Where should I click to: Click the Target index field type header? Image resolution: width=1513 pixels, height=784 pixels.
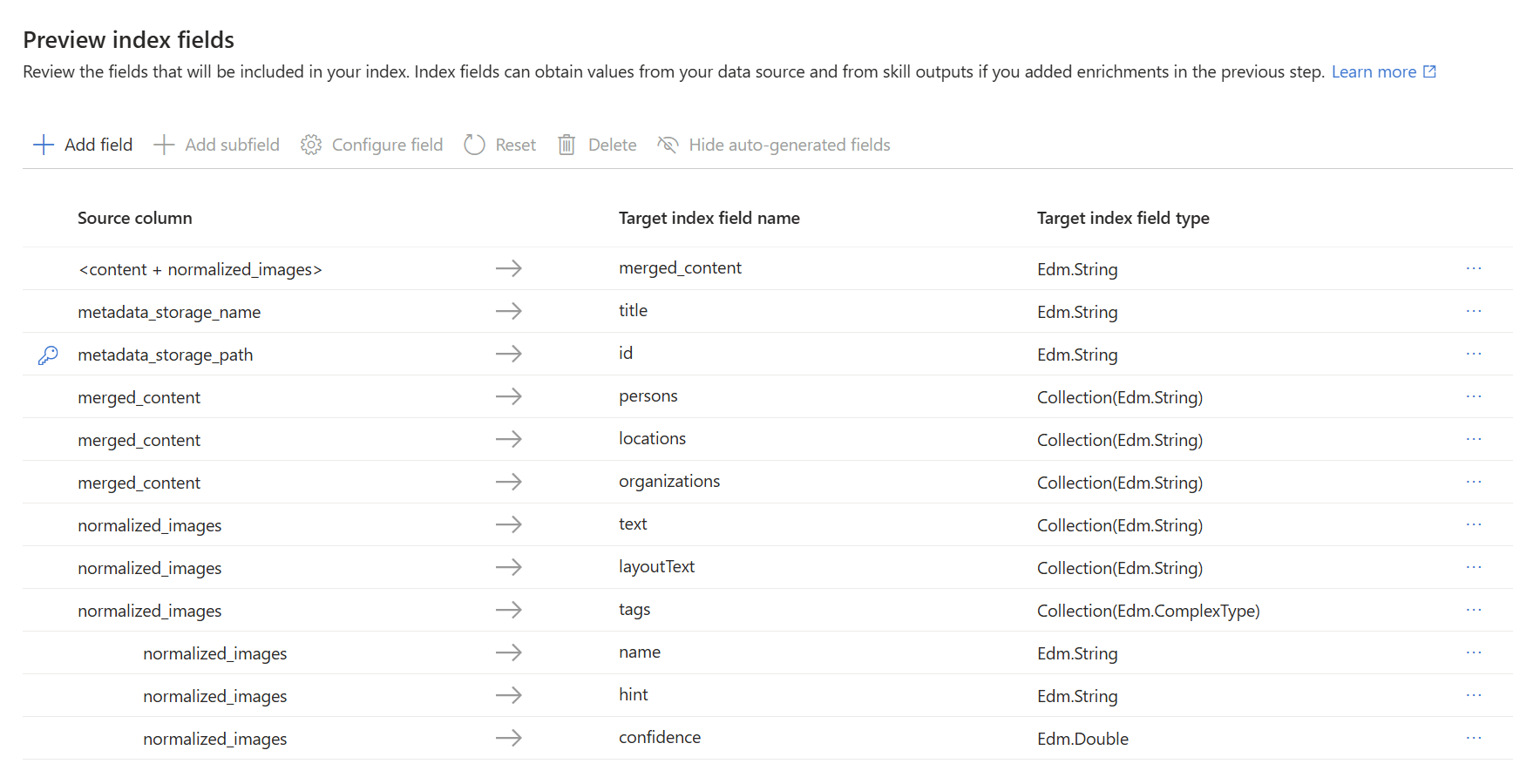(1123, 218)
